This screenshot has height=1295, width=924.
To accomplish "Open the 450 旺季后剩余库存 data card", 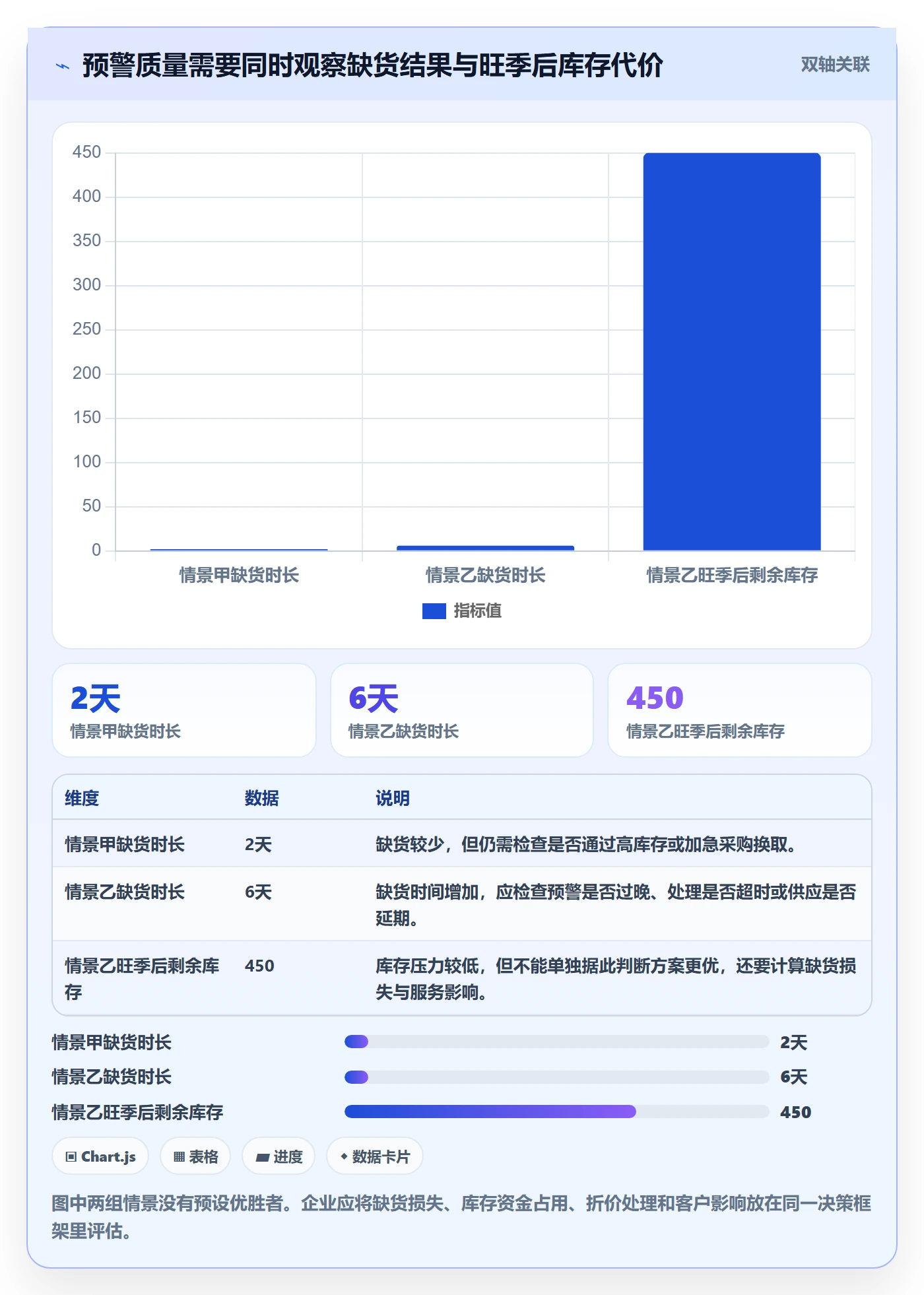I will [x=739, y=710].
